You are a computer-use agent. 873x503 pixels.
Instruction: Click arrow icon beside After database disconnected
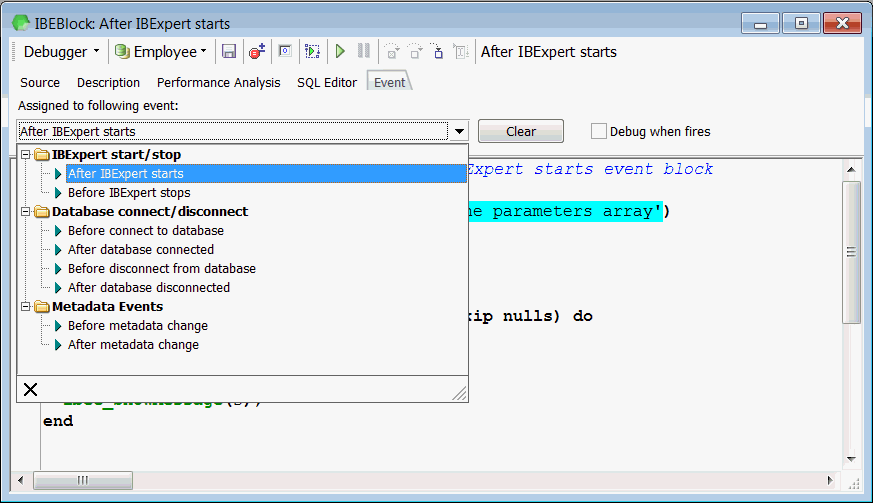58,287
